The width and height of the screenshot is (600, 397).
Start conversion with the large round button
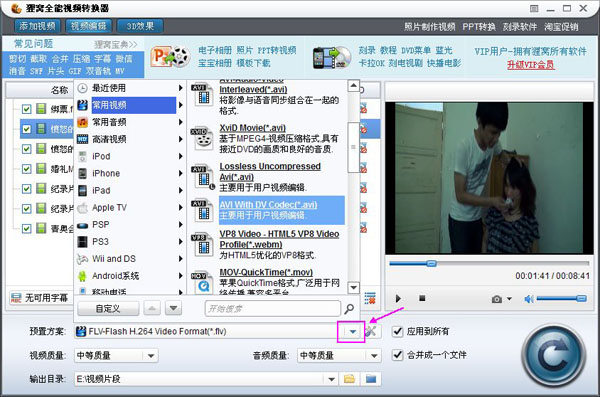tap(554, 356)
